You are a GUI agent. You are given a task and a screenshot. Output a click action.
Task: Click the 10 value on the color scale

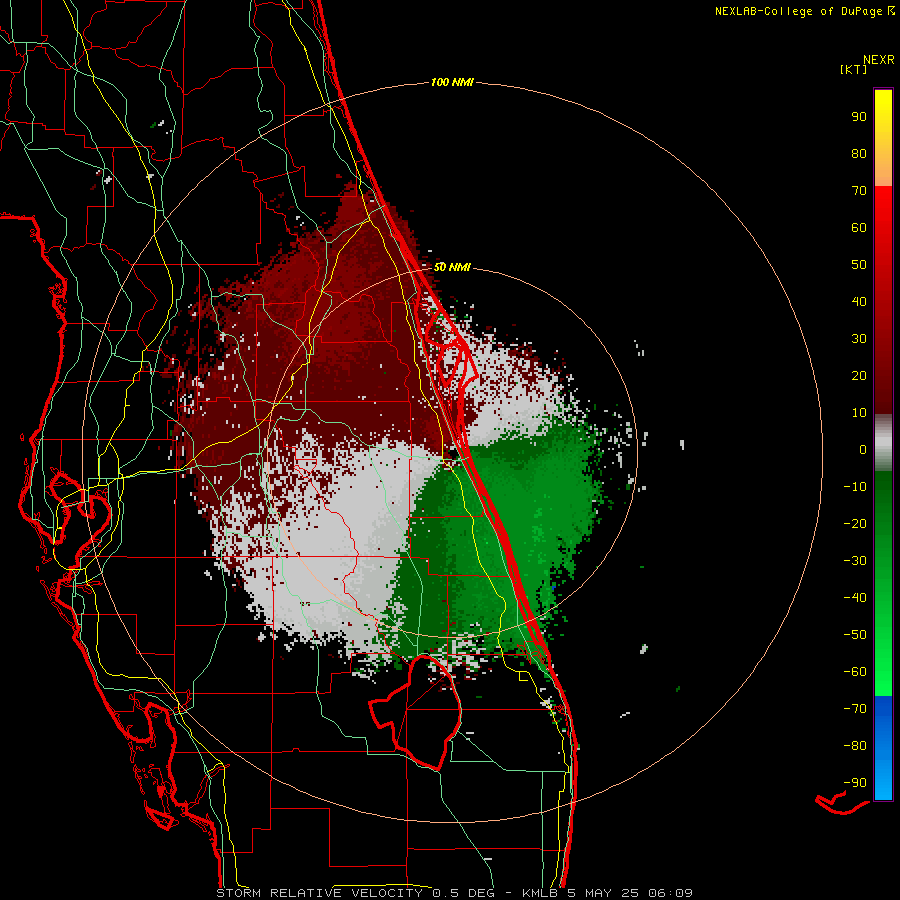[x=859, y=413]
